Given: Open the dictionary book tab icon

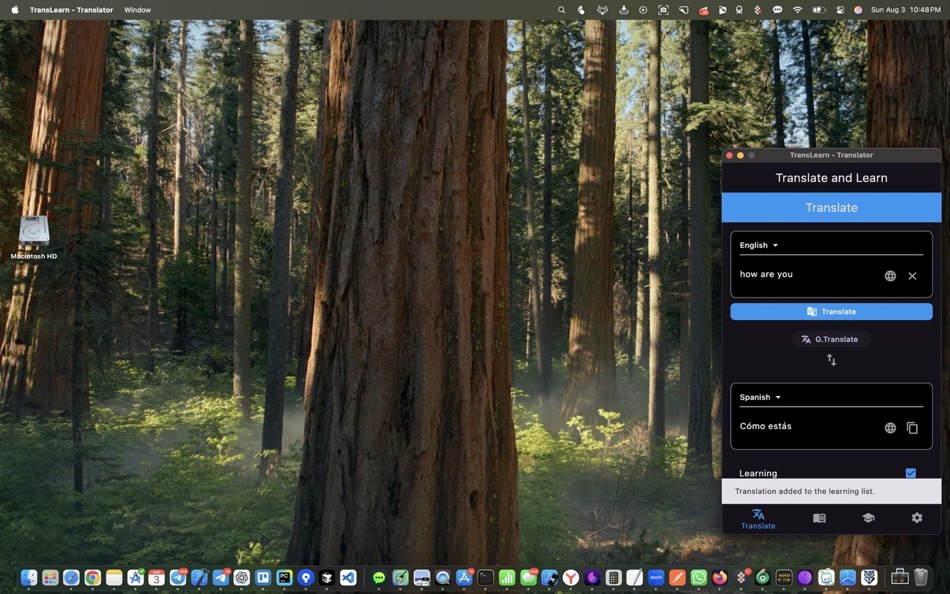Looking at the screenshot, I should [x=819, y=518].
